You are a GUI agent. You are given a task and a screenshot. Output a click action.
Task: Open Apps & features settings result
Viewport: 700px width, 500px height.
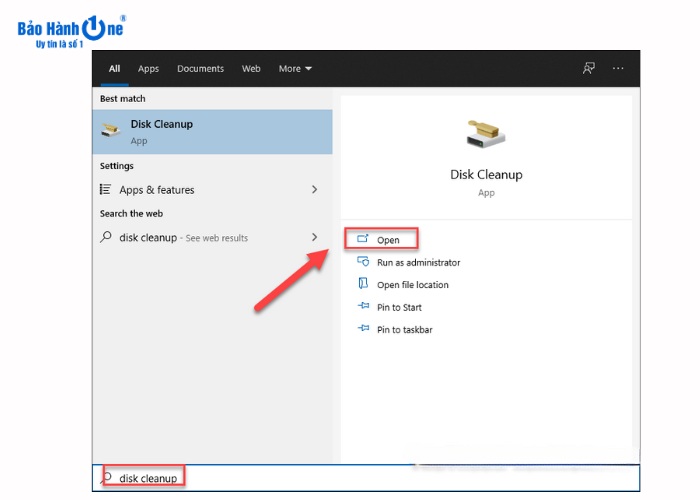point(212,190)
